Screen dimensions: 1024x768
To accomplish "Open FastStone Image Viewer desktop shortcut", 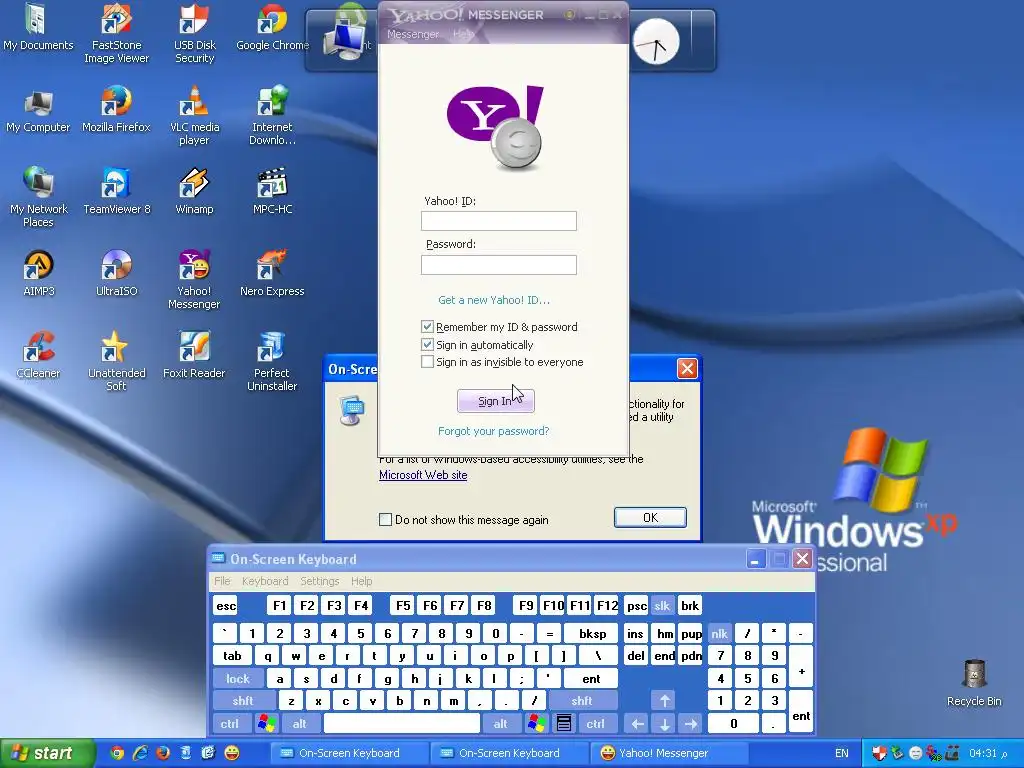I will pyautogui.click(x=116, y=33).
